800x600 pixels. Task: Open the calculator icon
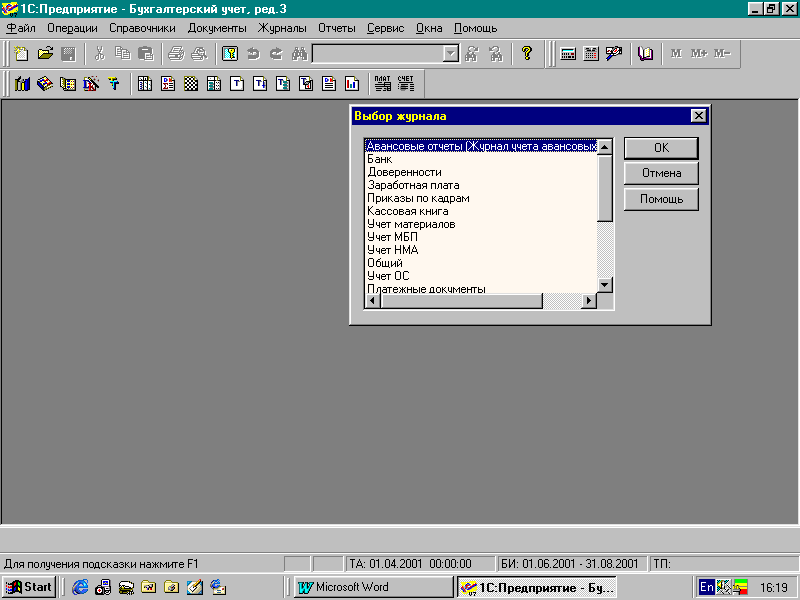tap(568, 54)
